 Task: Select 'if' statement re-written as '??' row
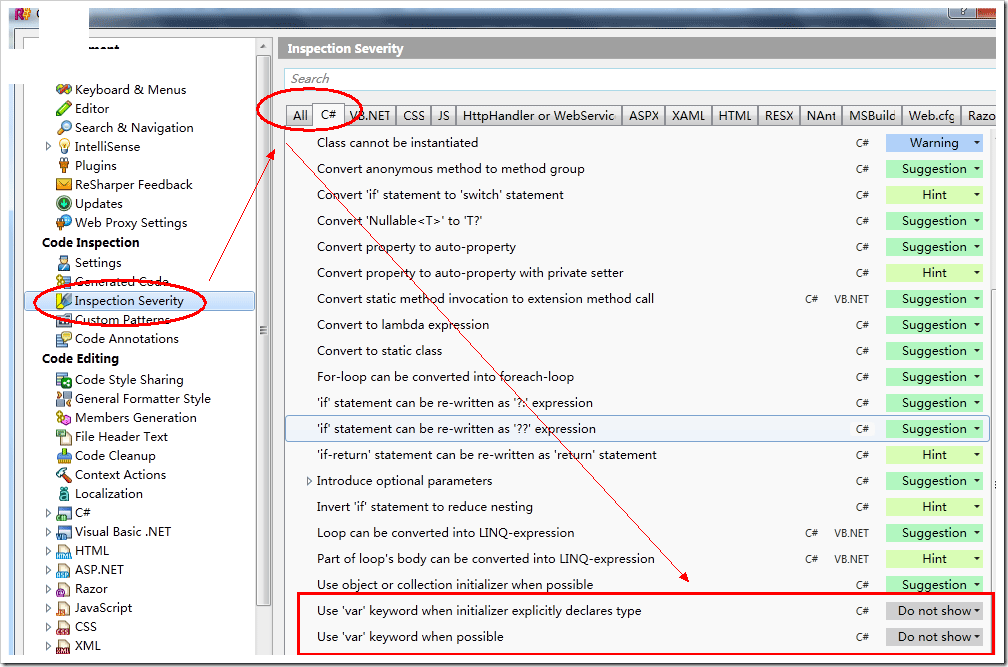637,429
